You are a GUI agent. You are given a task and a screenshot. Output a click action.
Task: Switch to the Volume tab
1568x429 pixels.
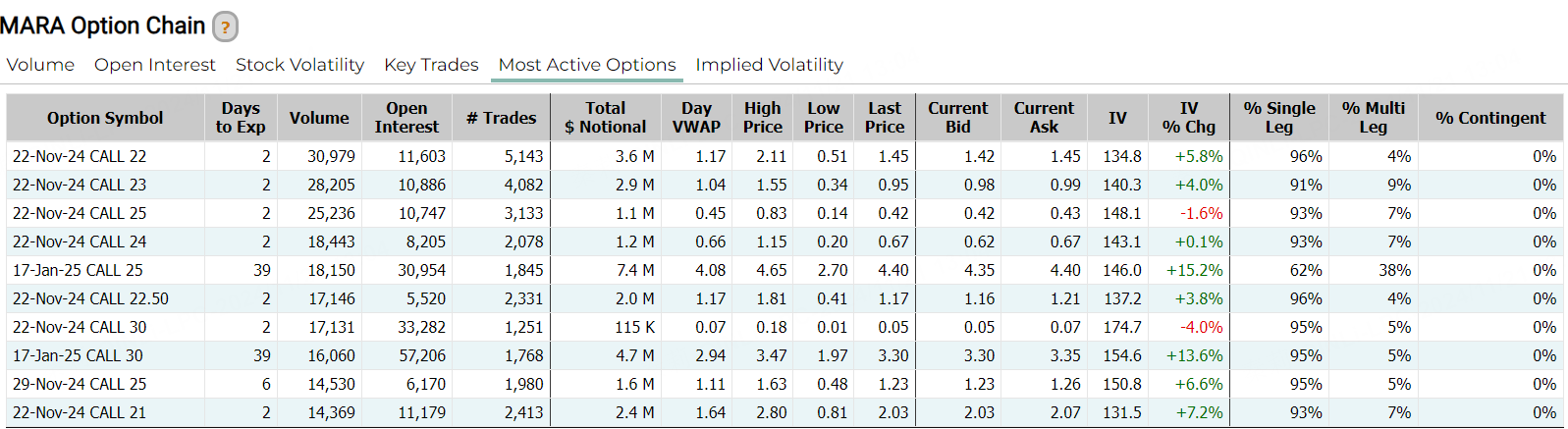tap(40, 65)
